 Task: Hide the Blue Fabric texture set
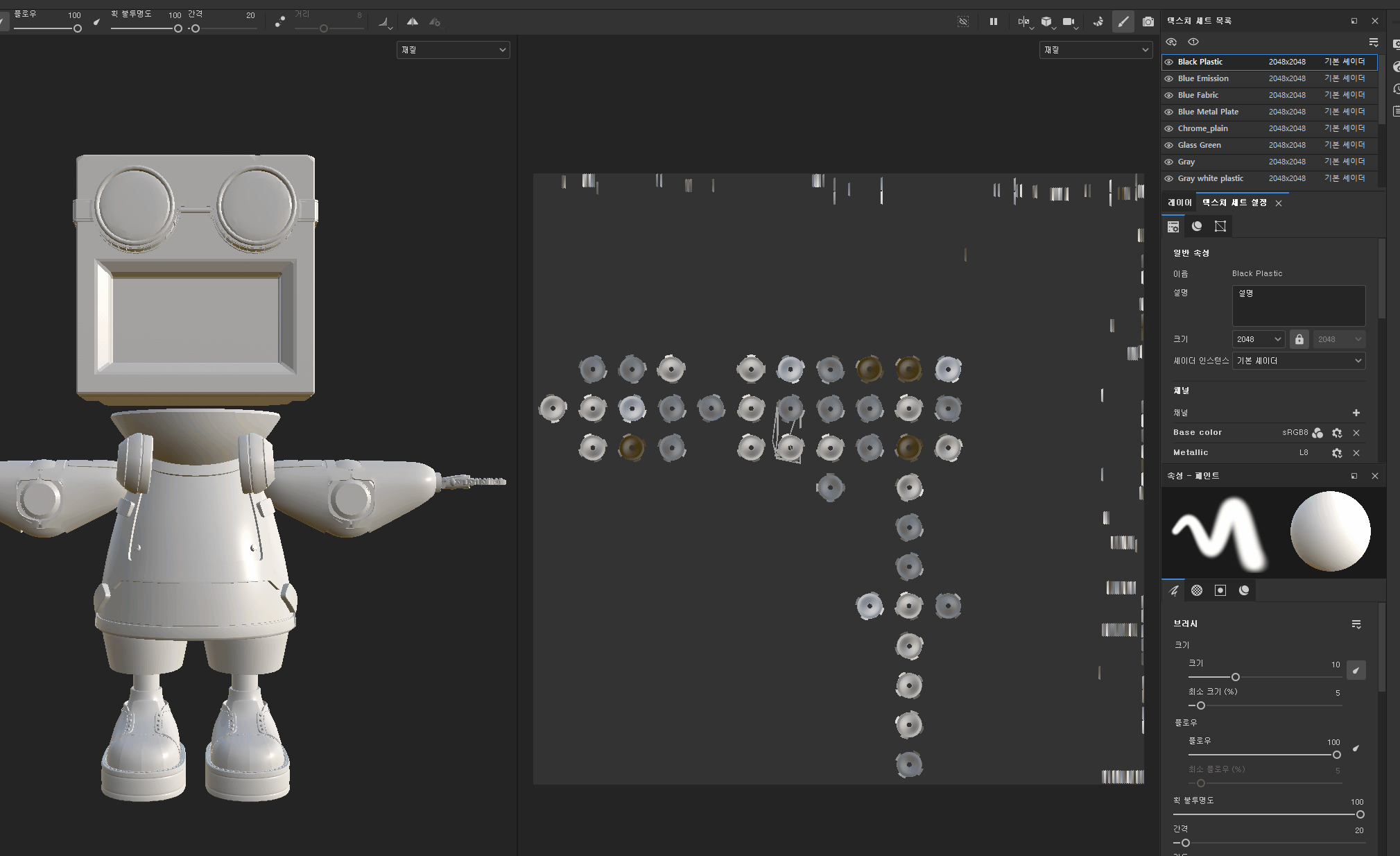pos(1169,95)
